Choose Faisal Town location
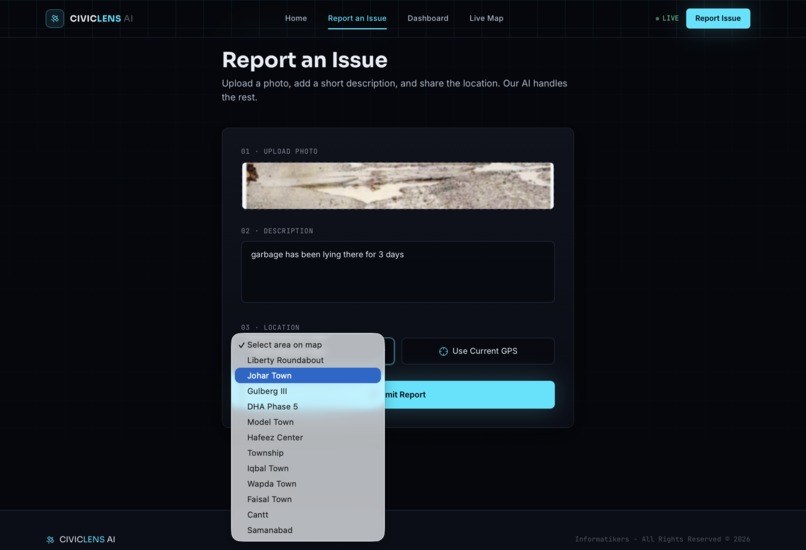Image resolution: width=806 pixels, height=550 pixels. tap(307, 499)
